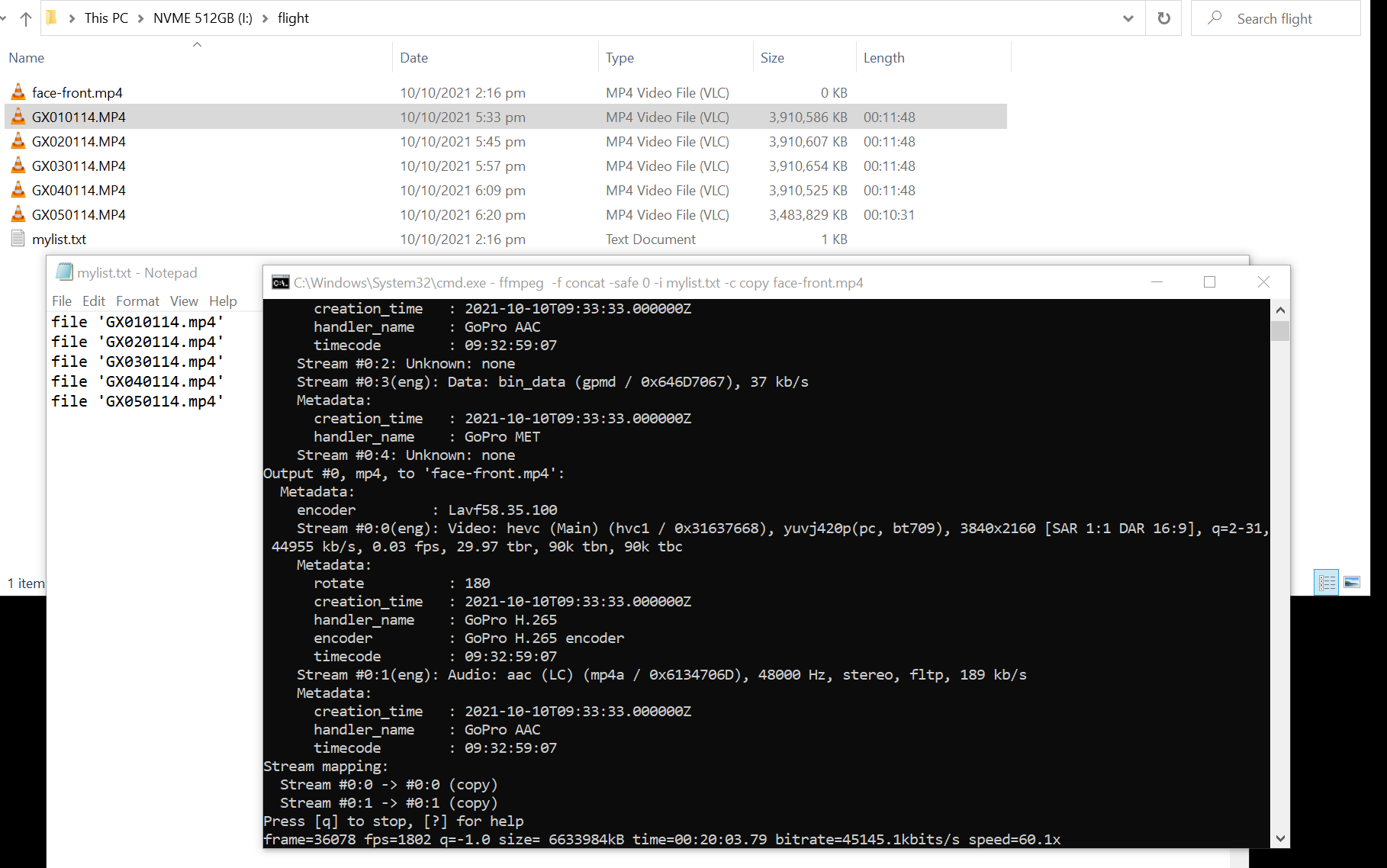Click flight breadcrumb

click(293, 18)
